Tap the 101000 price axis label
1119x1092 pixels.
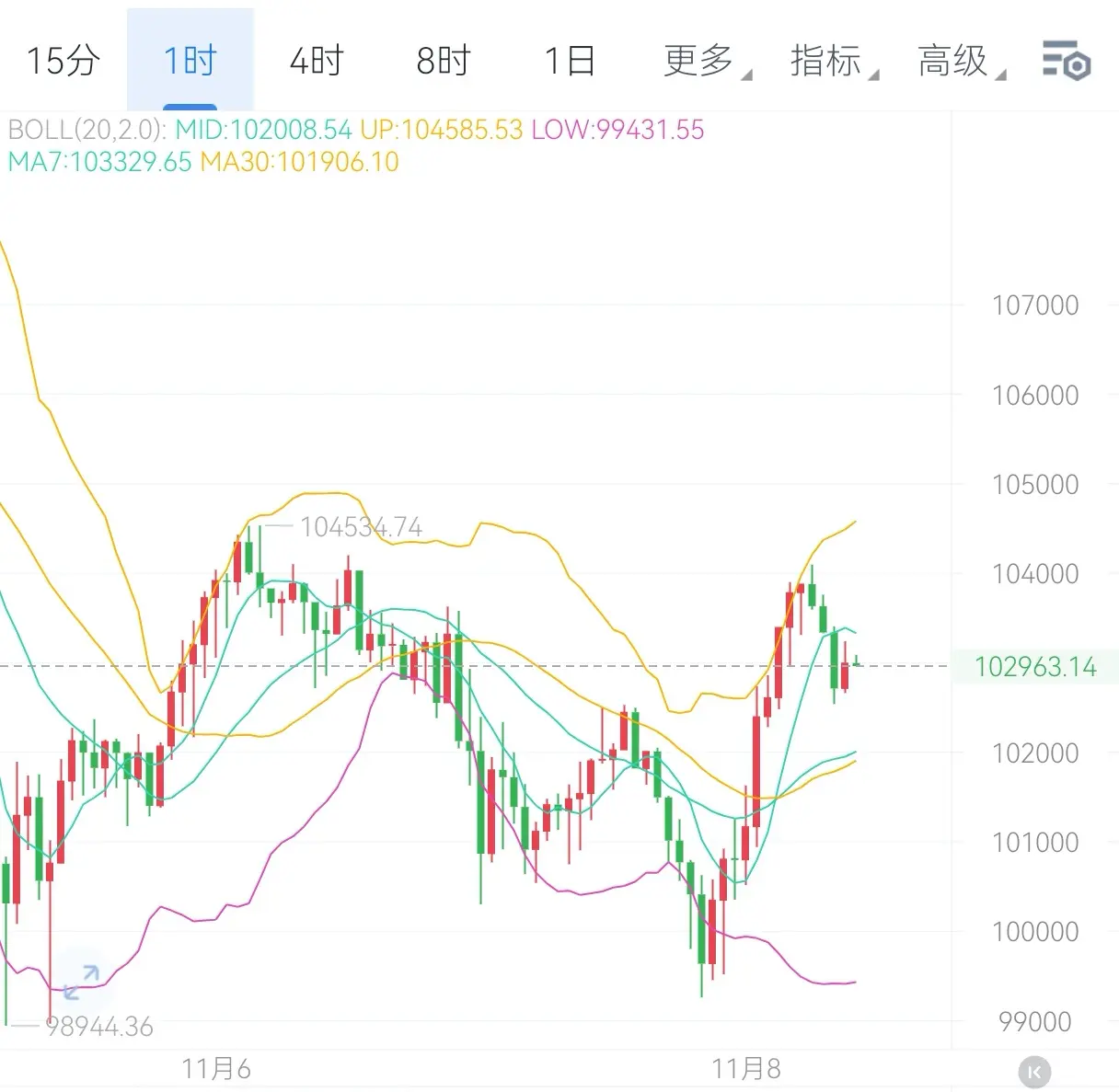pos(1035,843)
